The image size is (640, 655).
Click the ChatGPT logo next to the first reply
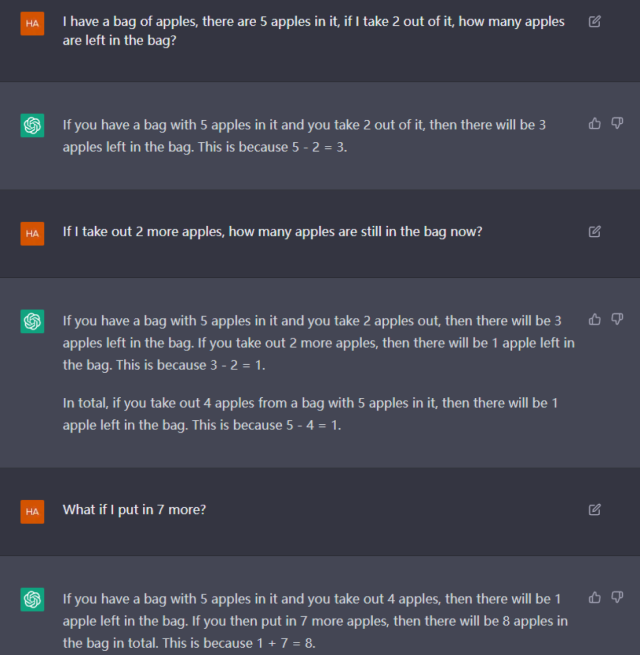(32, 126)
